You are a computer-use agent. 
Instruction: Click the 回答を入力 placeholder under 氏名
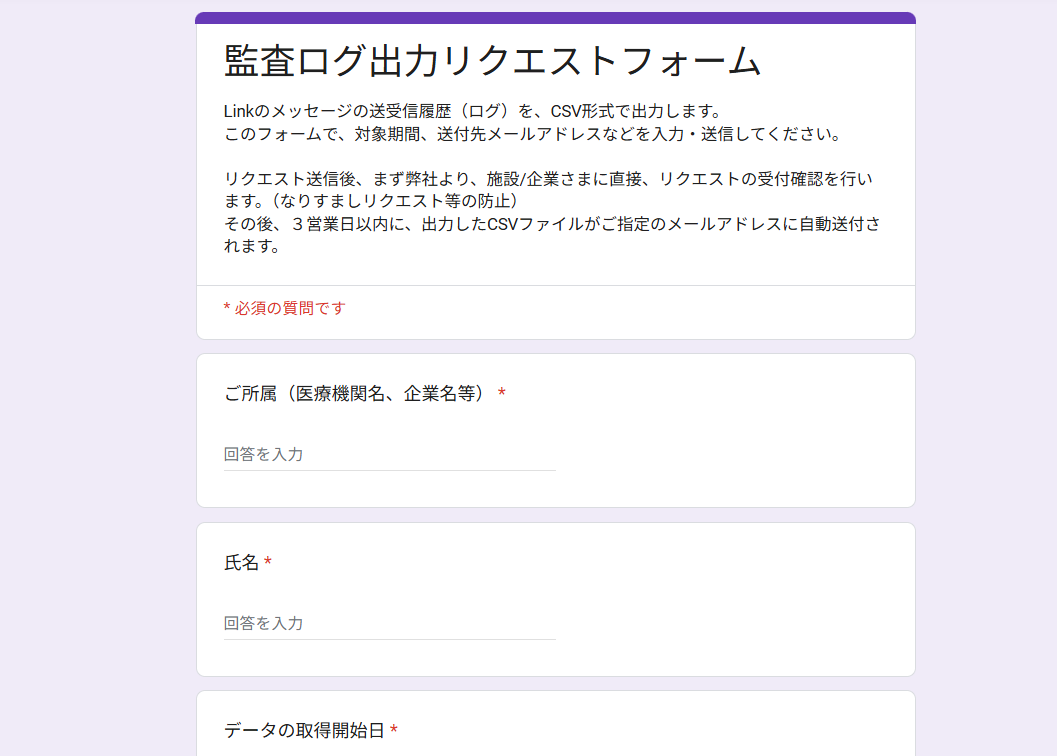point(262,624)
